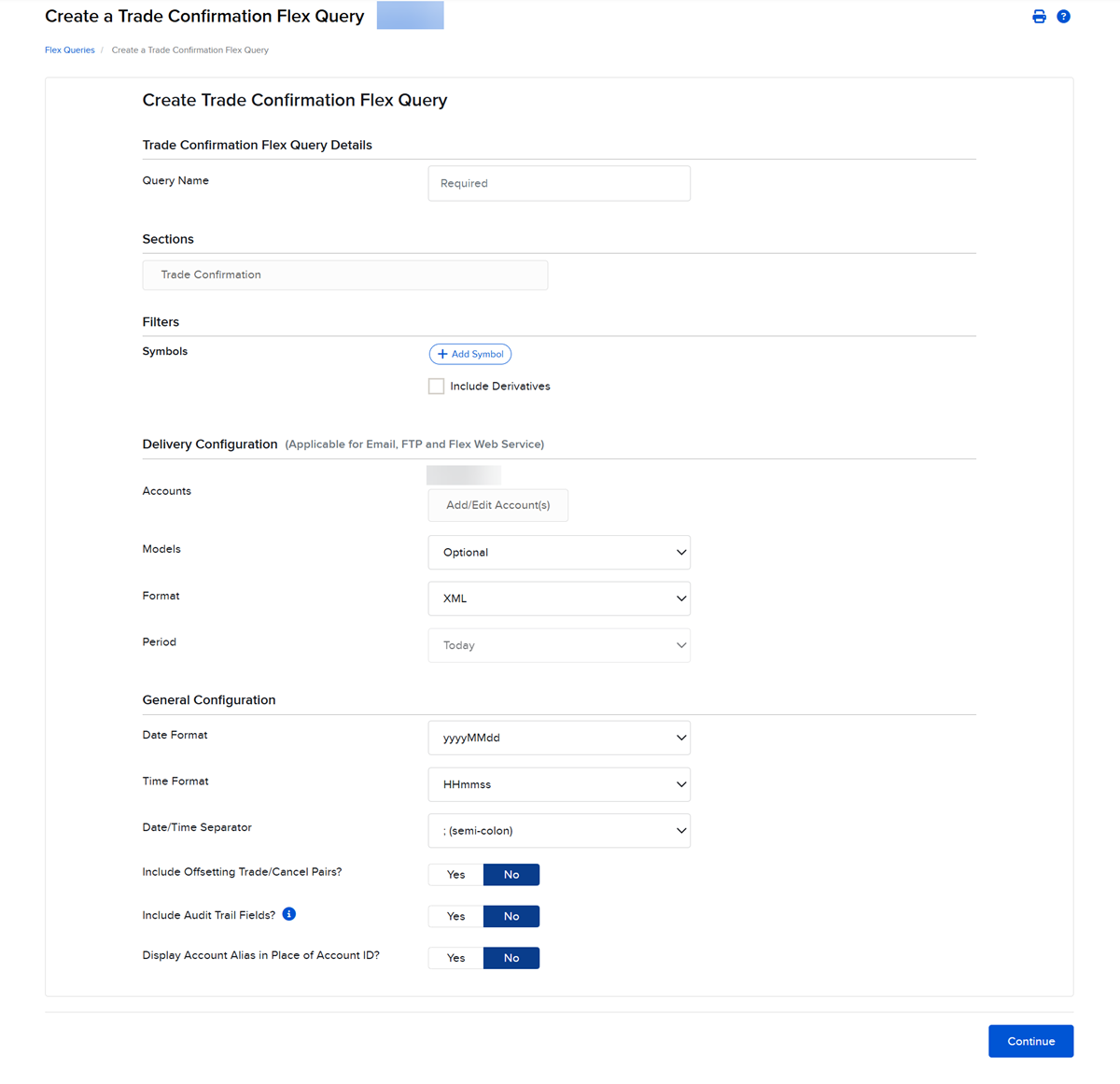Set Offsetting Trade/Cancel Pairs to No

tap(511, 875)
